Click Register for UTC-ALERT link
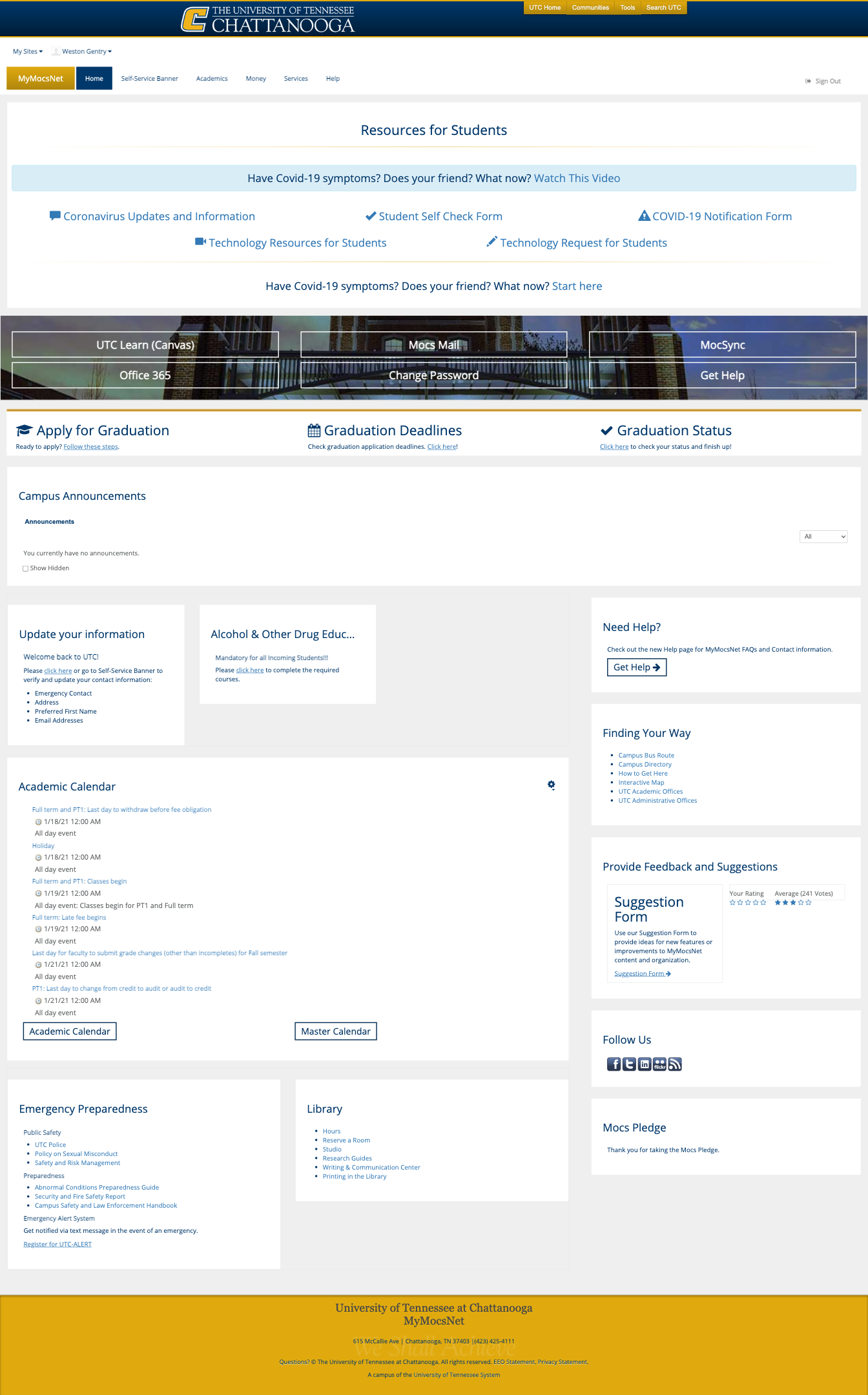 57,1245
